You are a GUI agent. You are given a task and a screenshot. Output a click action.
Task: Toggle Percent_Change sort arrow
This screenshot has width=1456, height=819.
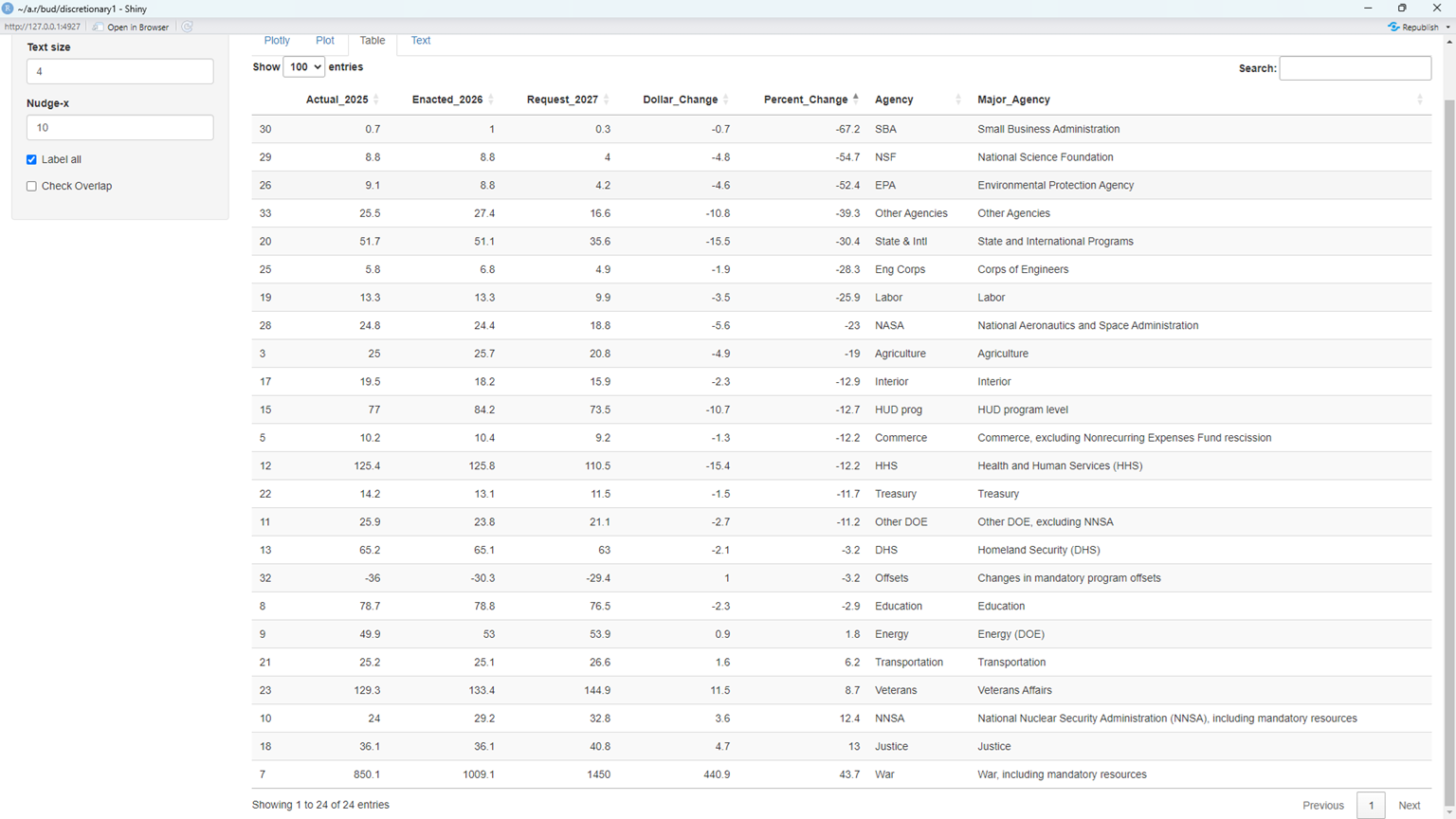click(856, 99)
